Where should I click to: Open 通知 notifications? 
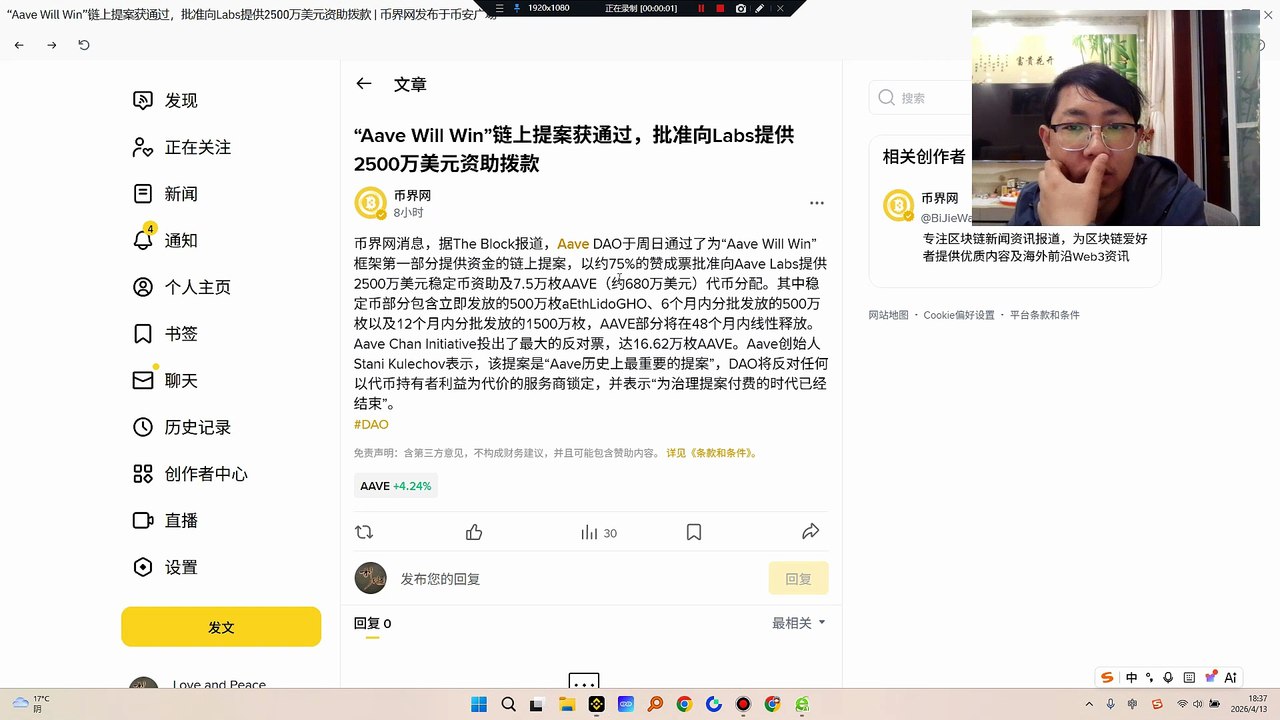(166, 241)
